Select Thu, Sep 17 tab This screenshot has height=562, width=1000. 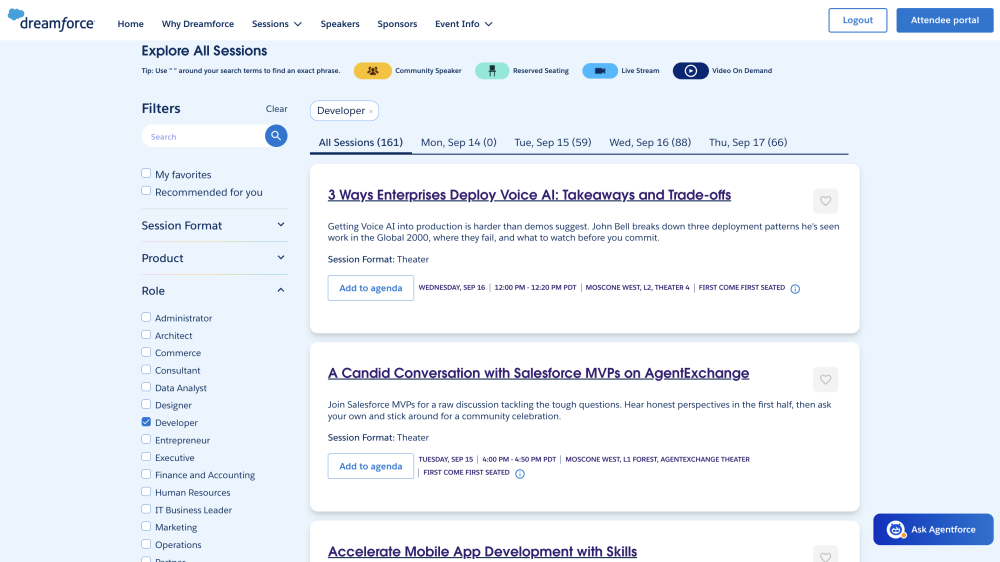[x=748, y=142]
